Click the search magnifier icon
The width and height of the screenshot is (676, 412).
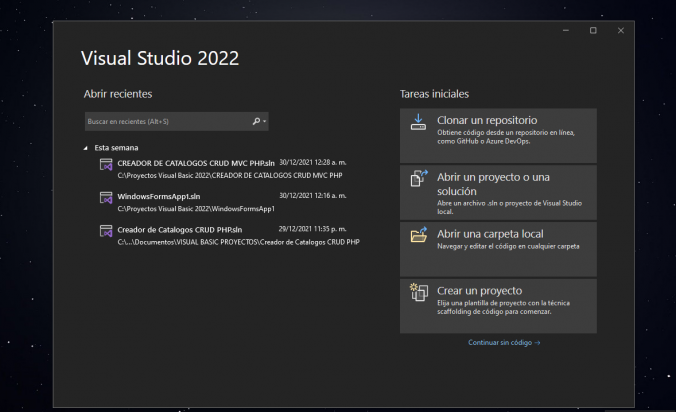[x=256, y=121]
